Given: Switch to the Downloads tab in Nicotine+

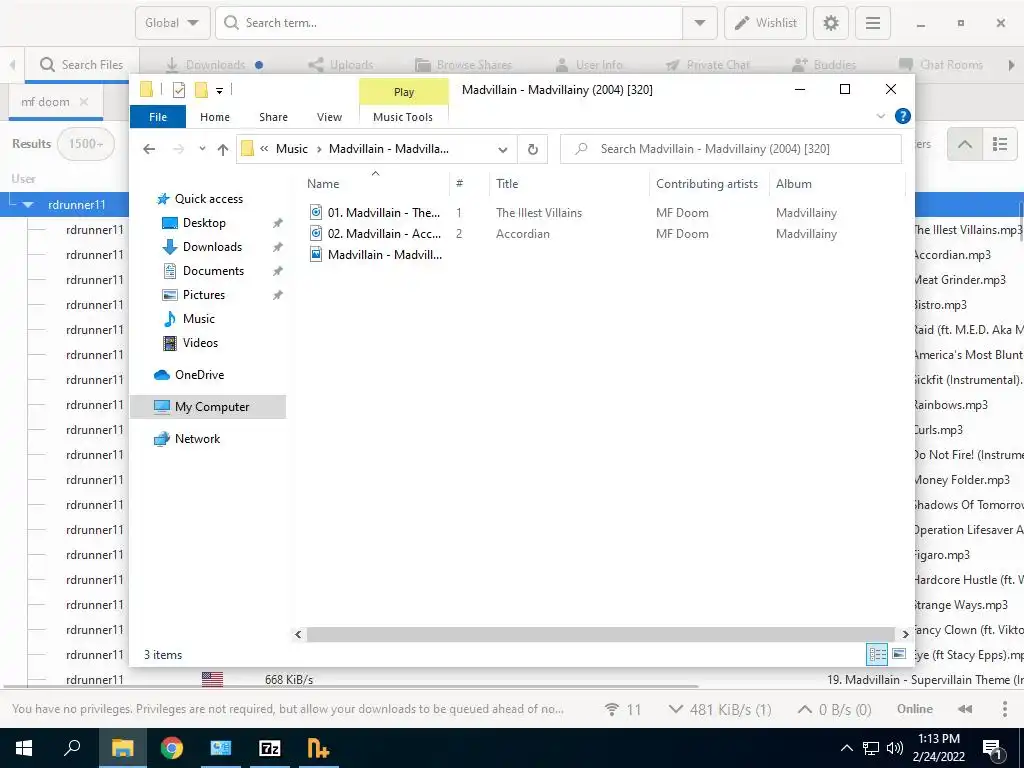Looking at the screenshot, I should pos(215,65).
